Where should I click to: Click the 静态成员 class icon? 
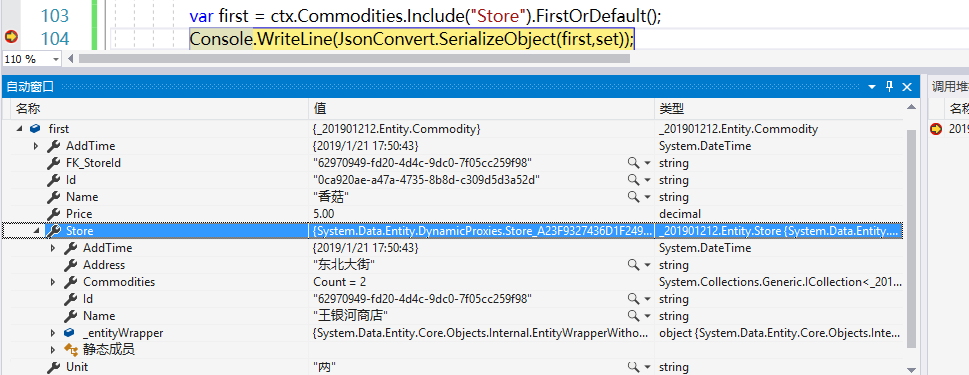click(70, 350)
